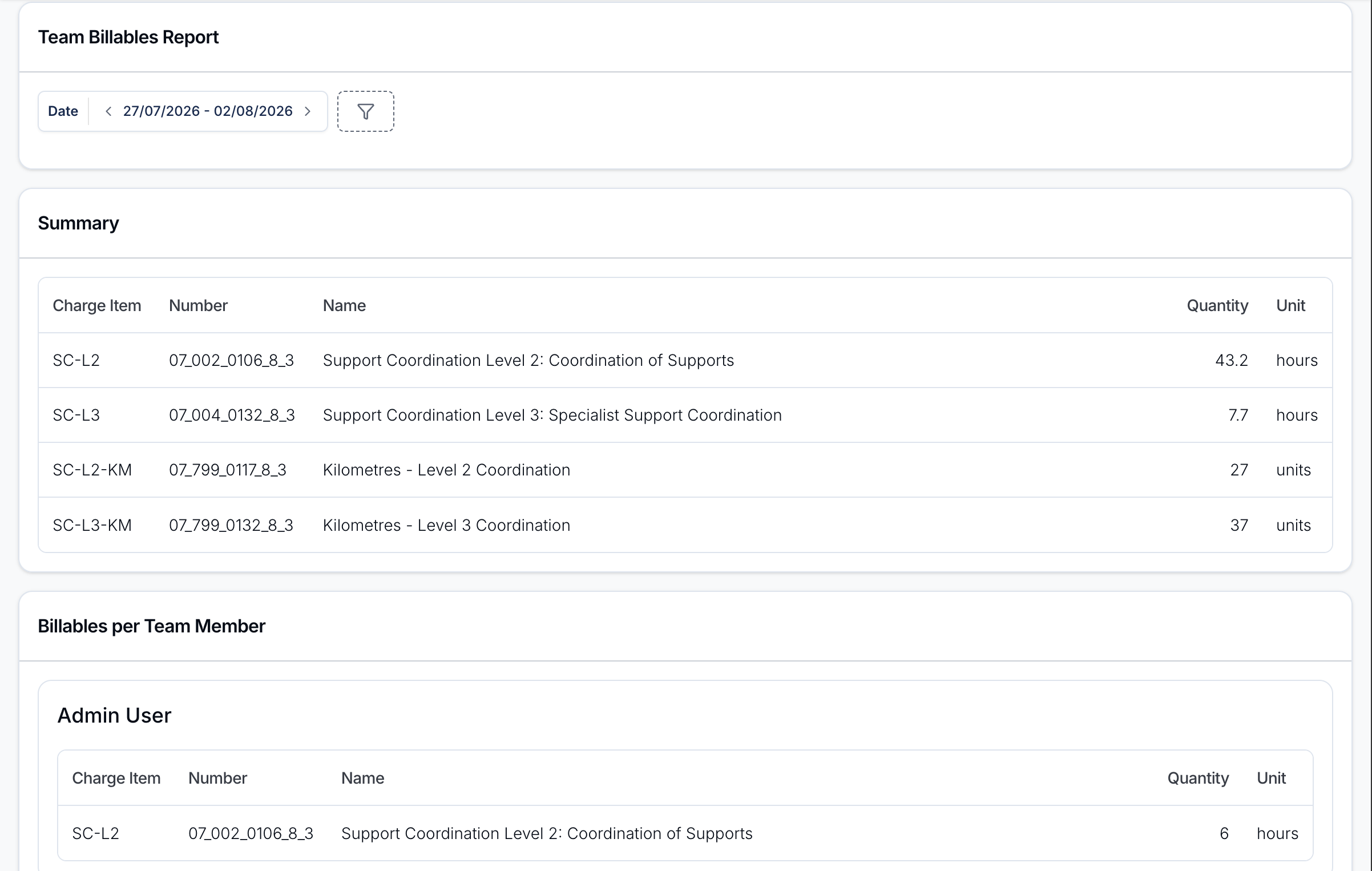Image resolution: width=1372 pixels, height=871 pixels.
Task: Select SC-L2 charge item in Summary
Action: tap(76, 360)
